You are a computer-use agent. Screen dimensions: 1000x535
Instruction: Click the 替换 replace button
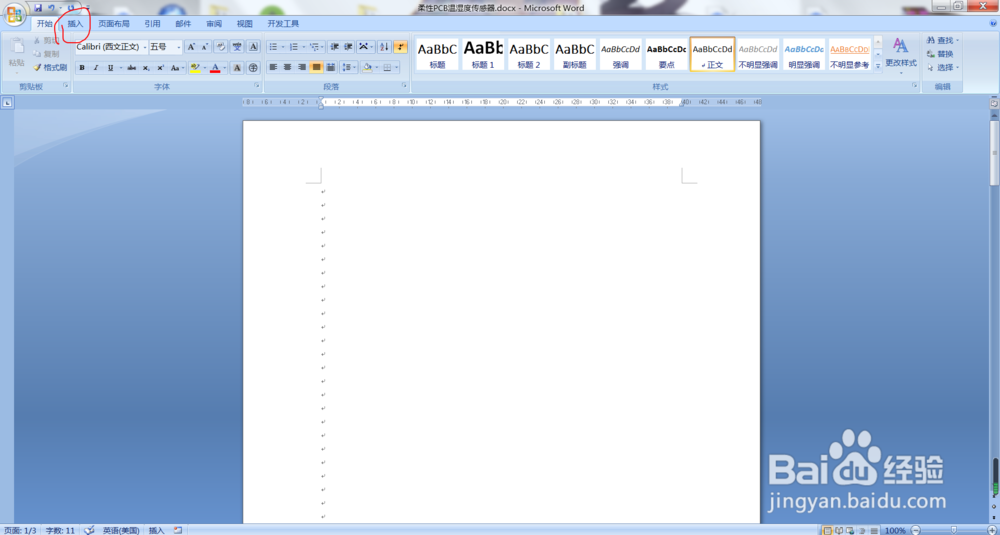(941, 54)
